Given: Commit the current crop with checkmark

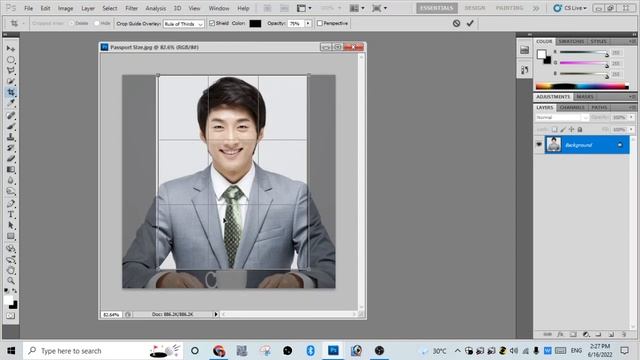Looking at the screenshot, I should 470,23.
